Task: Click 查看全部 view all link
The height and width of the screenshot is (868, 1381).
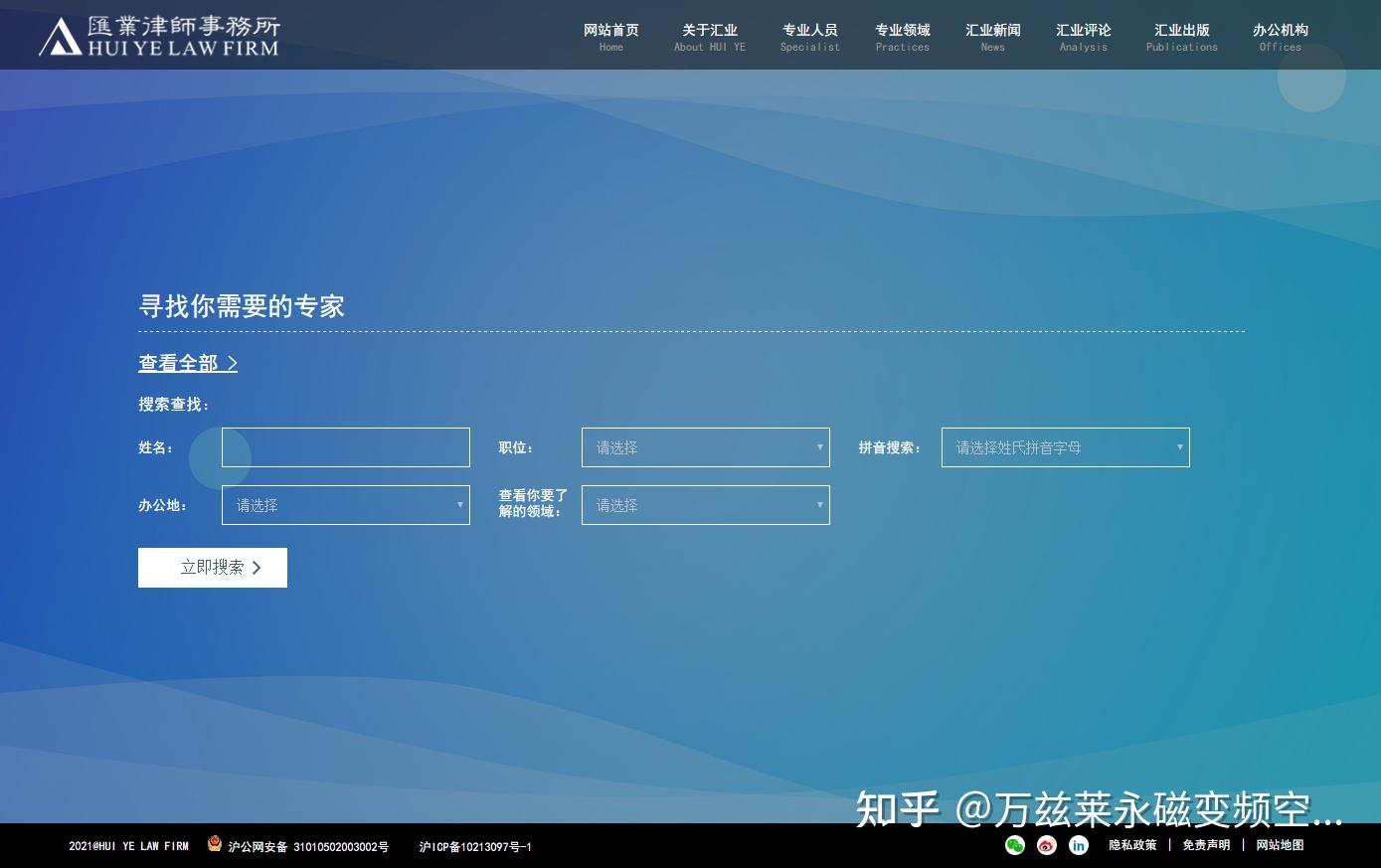Action: pyautogui.click(x=188, y=363)
